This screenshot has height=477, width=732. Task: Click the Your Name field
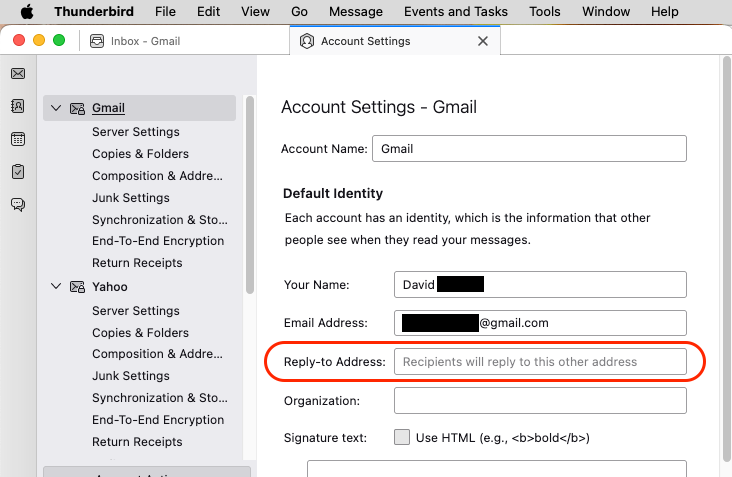point(540,284)
